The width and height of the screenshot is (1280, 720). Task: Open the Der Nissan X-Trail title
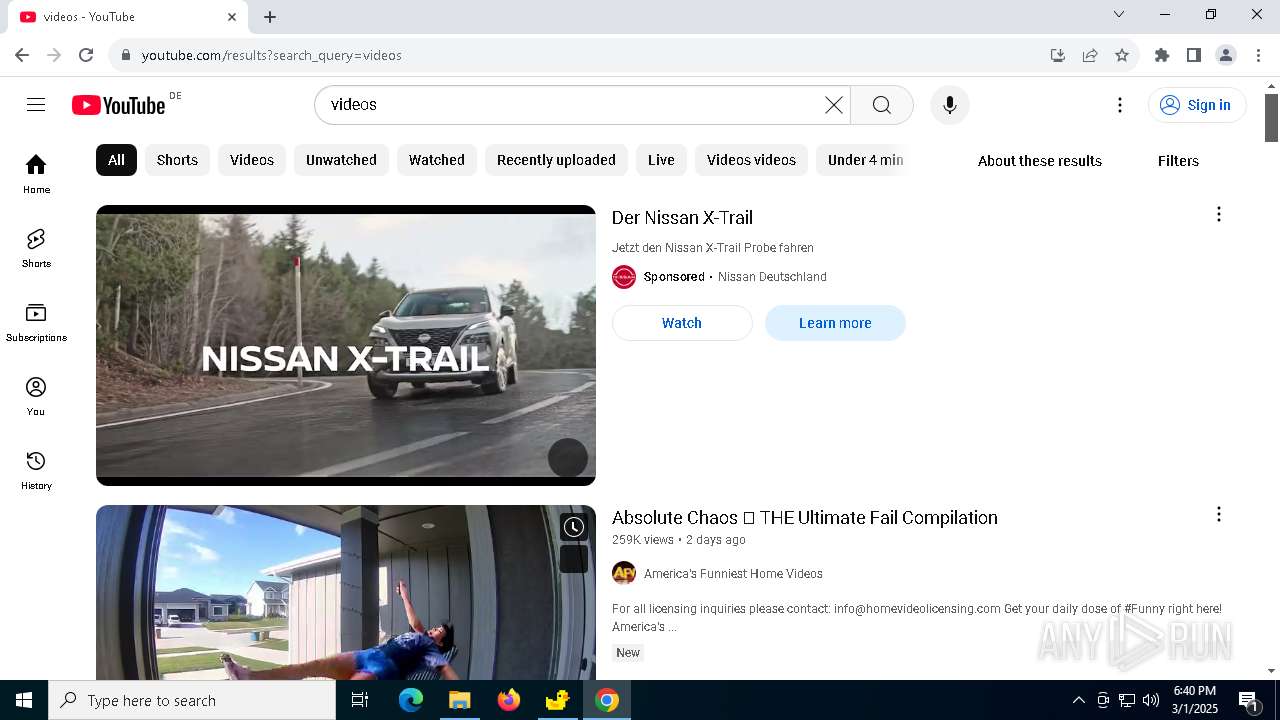coord(682,217)
